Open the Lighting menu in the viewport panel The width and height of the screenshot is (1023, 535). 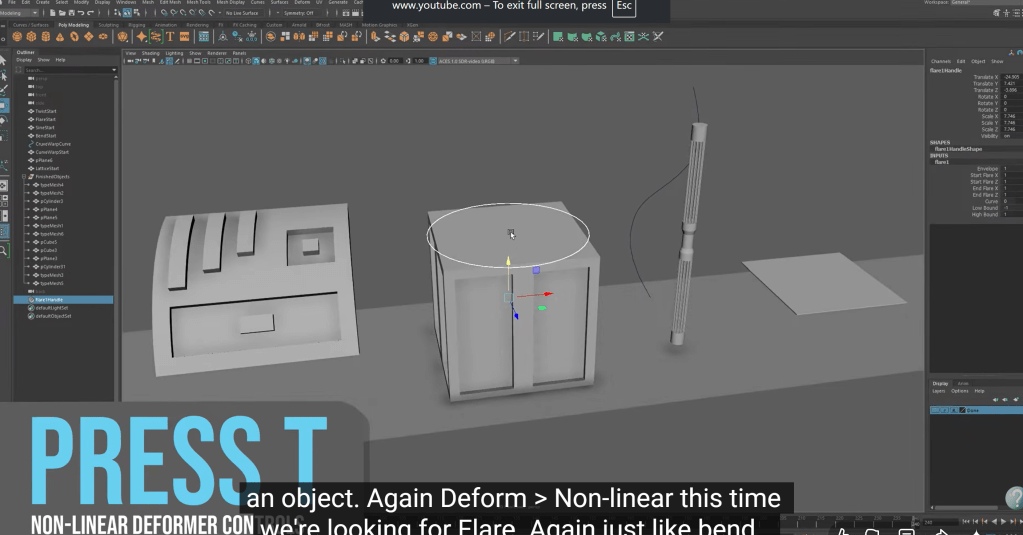(x=174, y=53)
